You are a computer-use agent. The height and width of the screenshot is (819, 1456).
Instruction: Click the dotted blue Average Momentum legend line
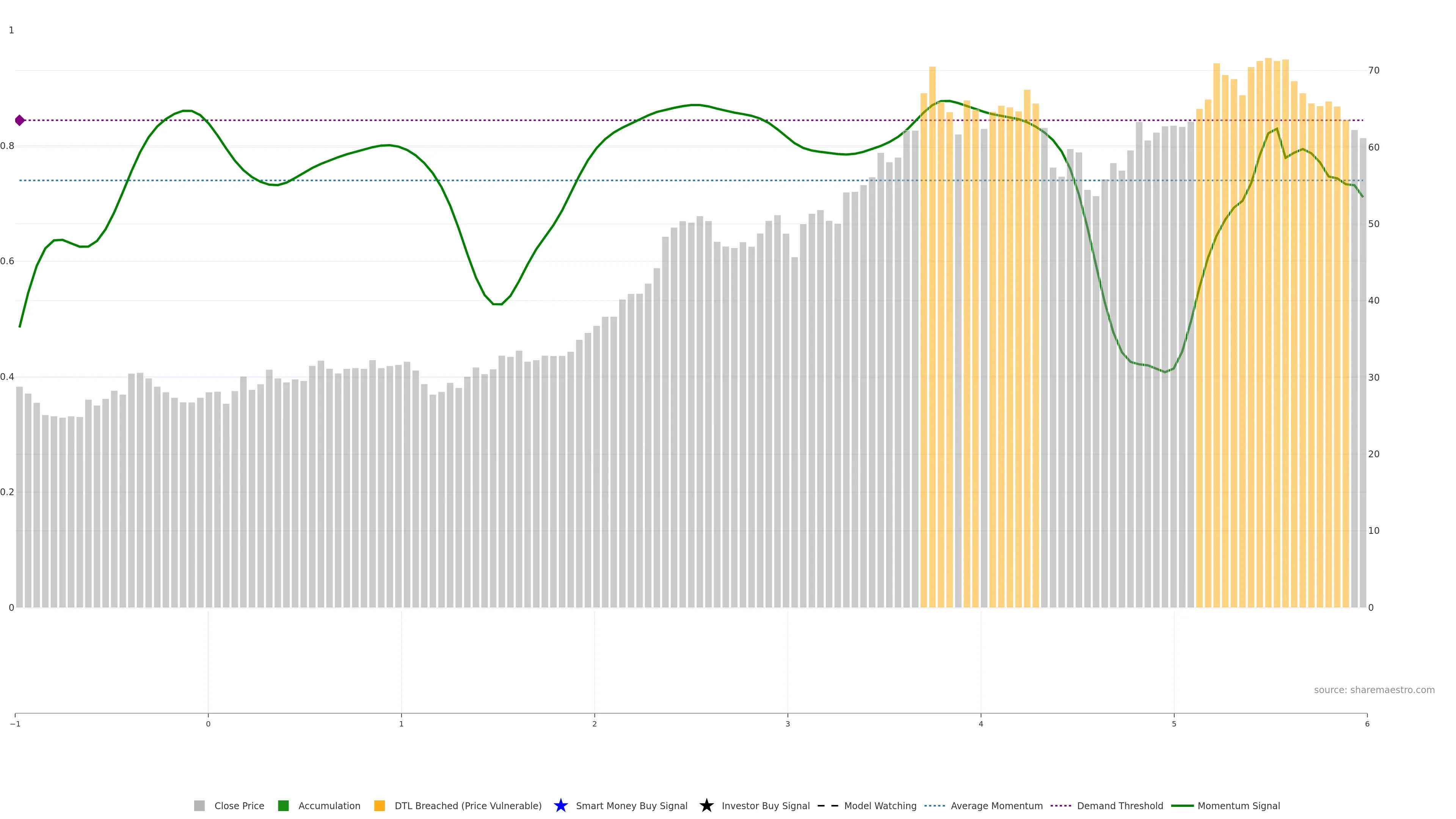click(x=934, y=805)
